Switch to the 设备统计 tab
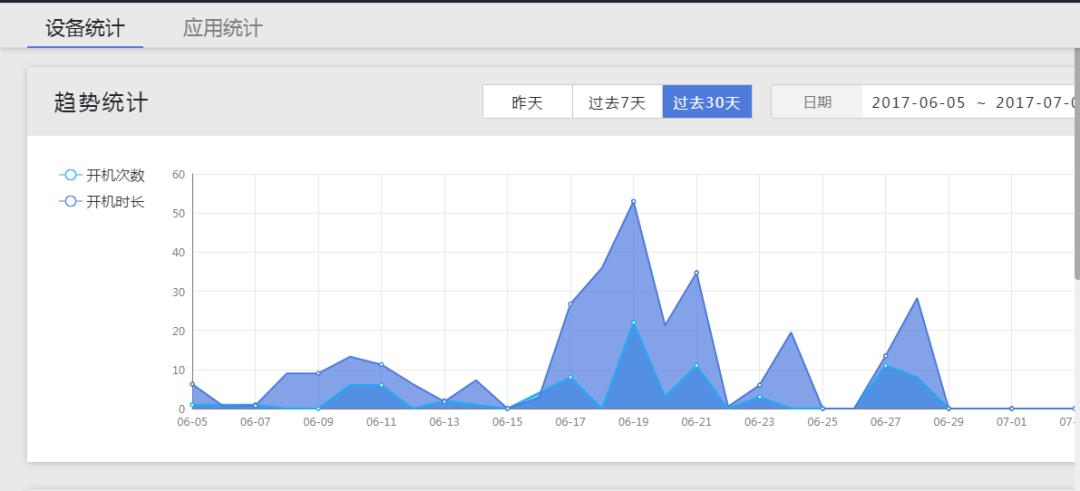 click(x=85, y=28)
